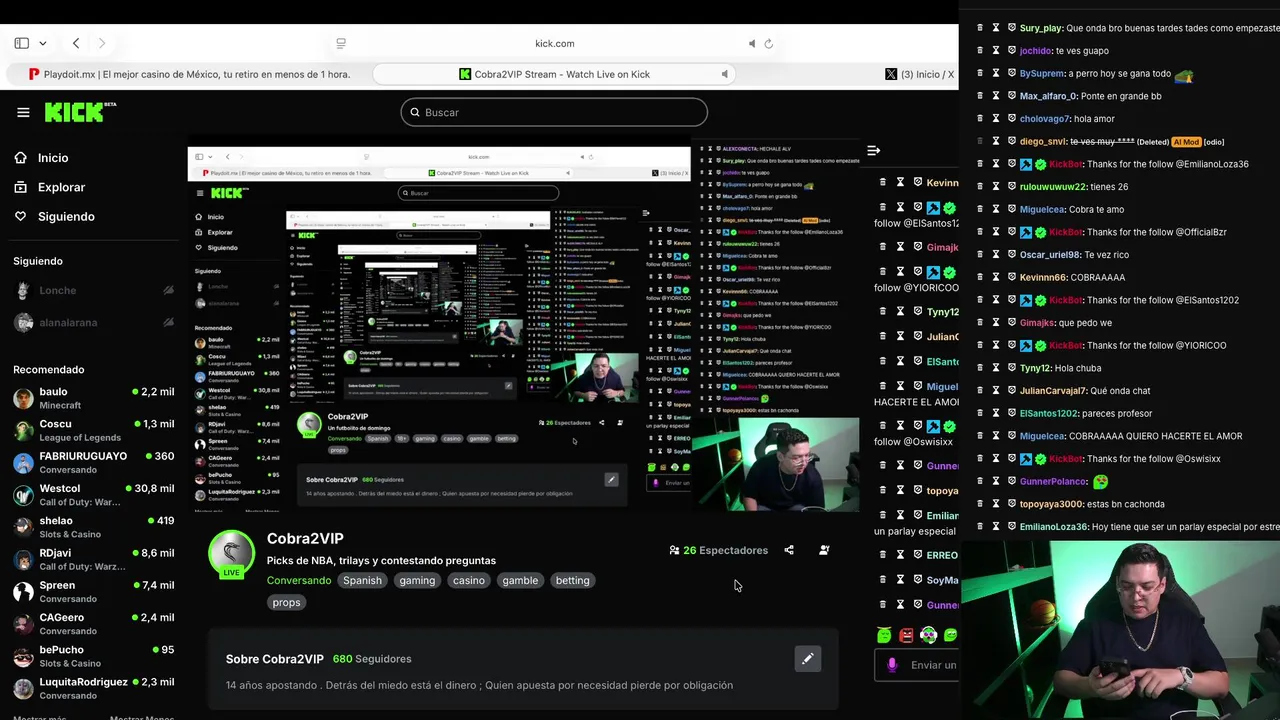Open recommended channel FABRIURUGUAYO
Image resolution: width=1280 pixels, height=720 pixels.
point(93,462)
